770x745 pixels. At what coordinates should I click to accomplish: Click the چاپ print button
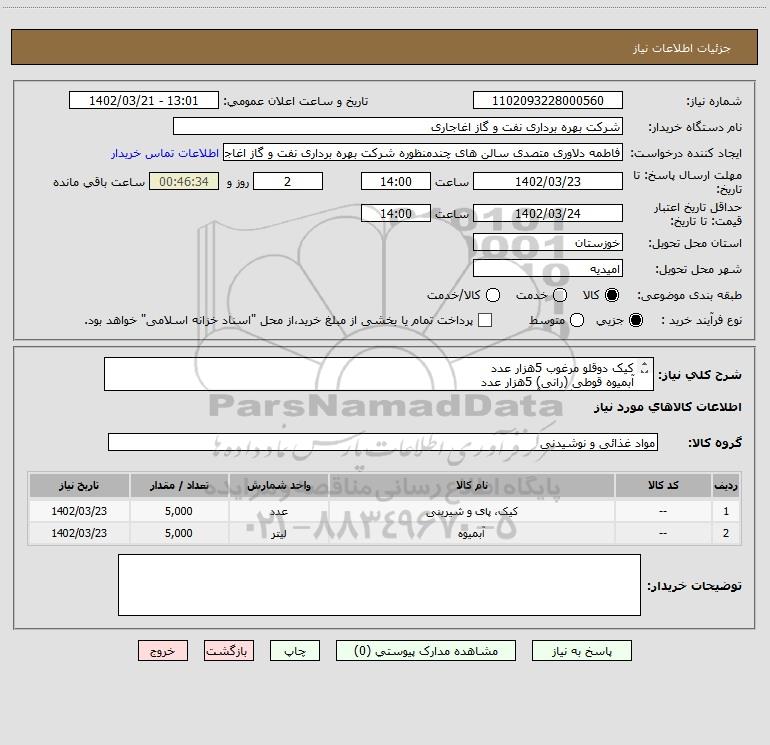[295, 651]
